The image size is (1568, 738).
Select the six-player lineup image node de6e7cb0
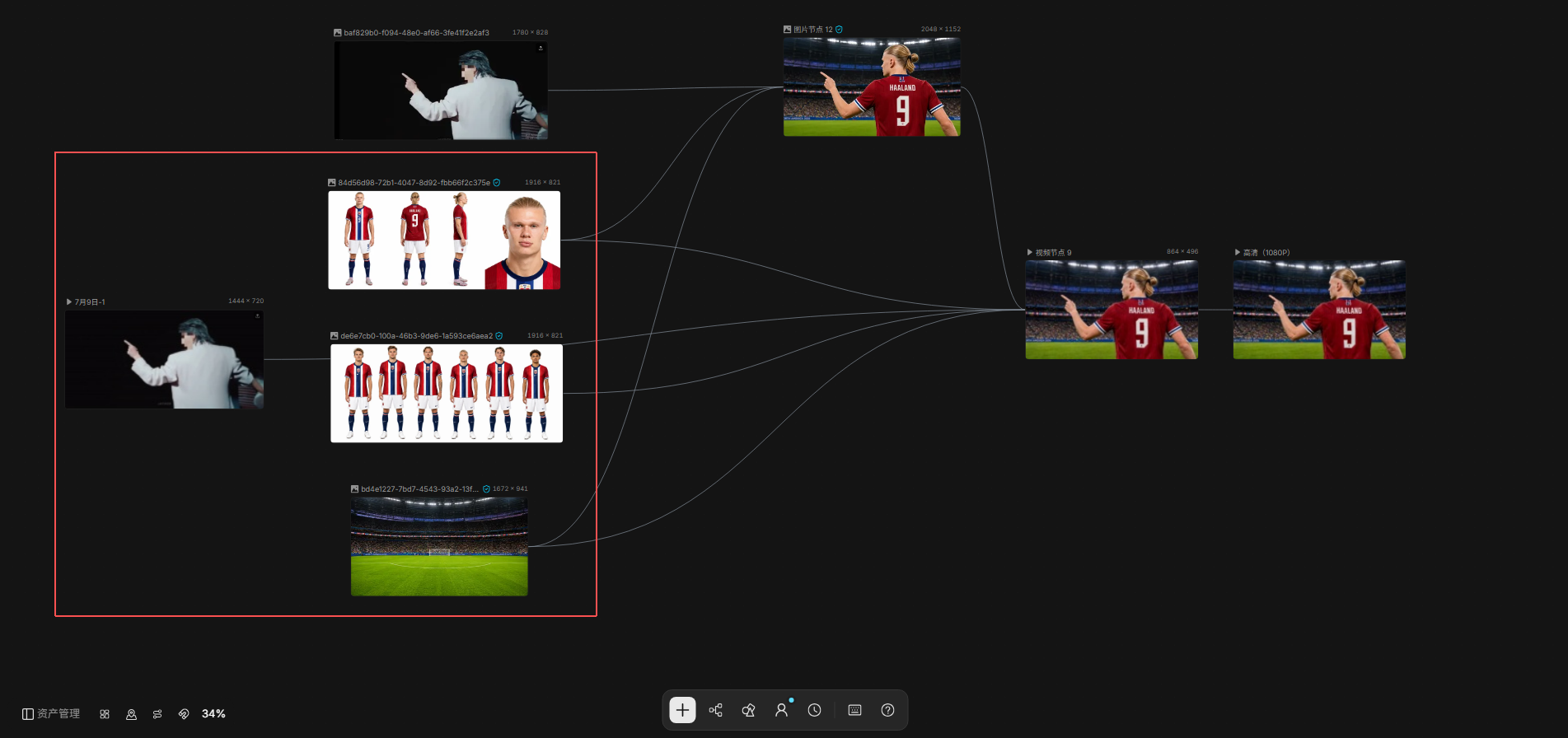pyautogui.click(x=447, y=393)
